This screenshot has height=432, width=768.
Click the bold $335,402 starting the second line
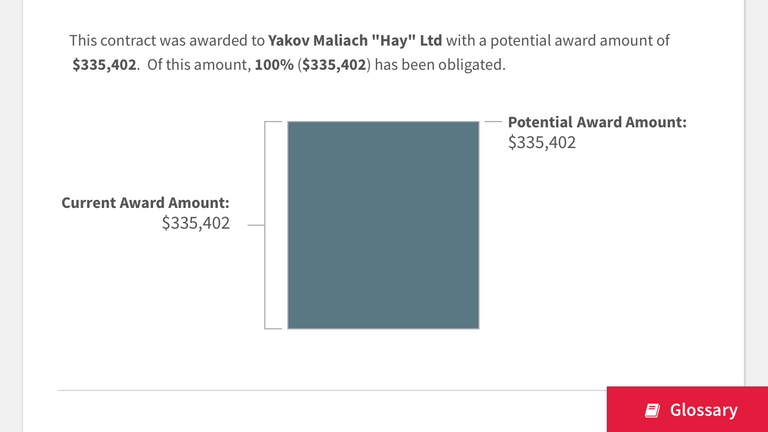[x=104, y=65]
